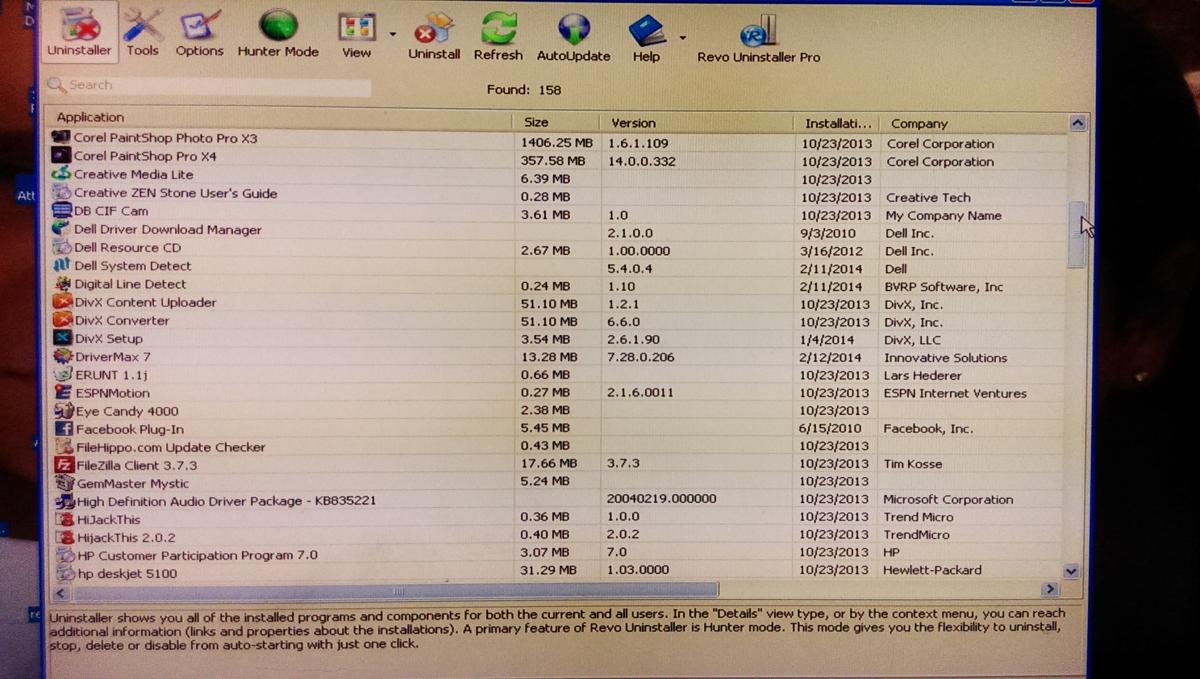Select DriverMax 7 icon
Image resolution: width=1200 pixels, height=679 pixels.
64,356
